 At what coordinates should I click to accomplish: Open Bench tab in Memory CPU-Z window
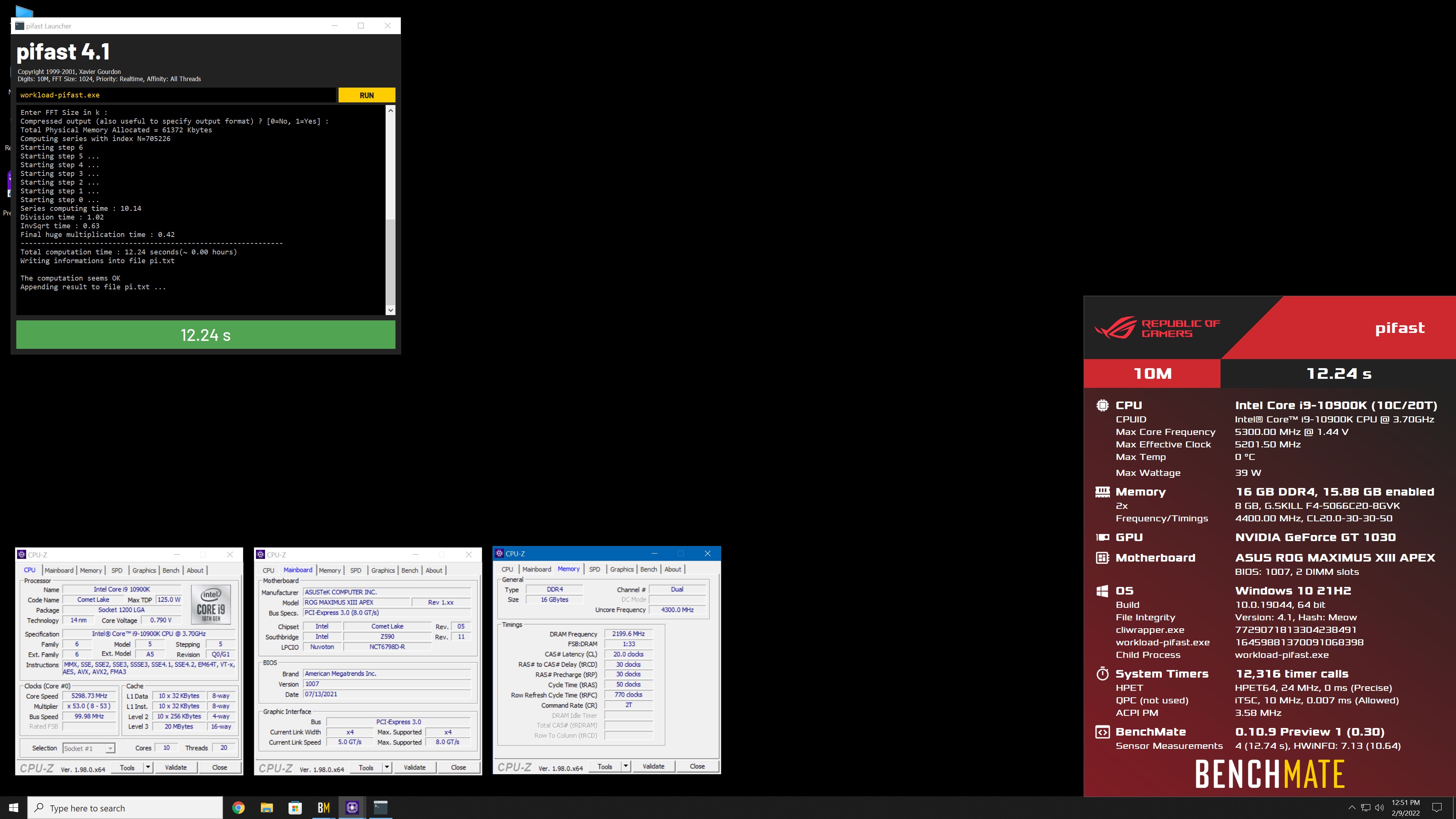pyautogui.click(x=648, y=569)
